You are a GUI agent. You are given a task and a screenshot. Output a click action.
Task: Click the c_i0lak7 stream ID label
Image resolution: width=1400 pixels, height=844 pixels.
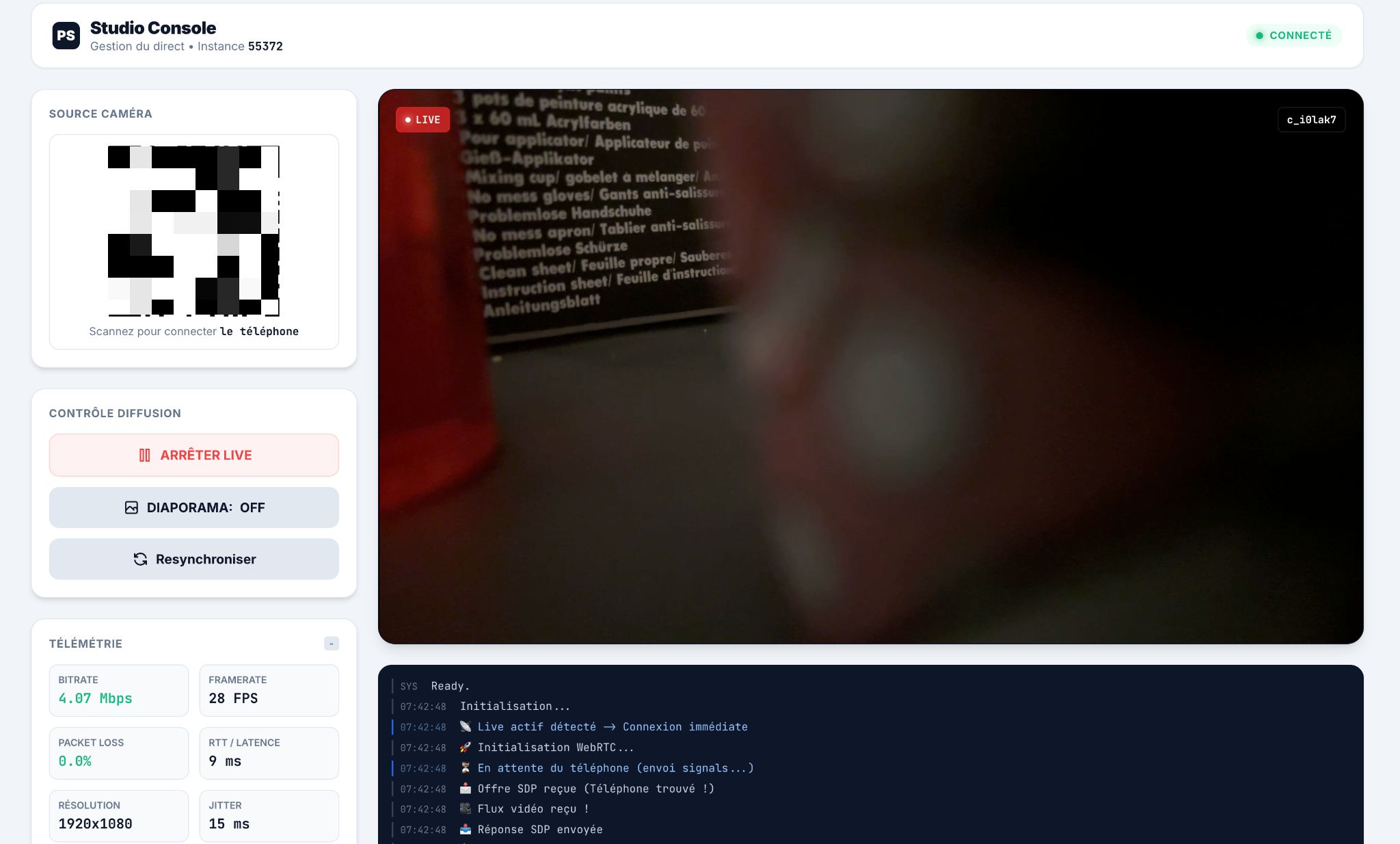click(x=1310, y=120)
